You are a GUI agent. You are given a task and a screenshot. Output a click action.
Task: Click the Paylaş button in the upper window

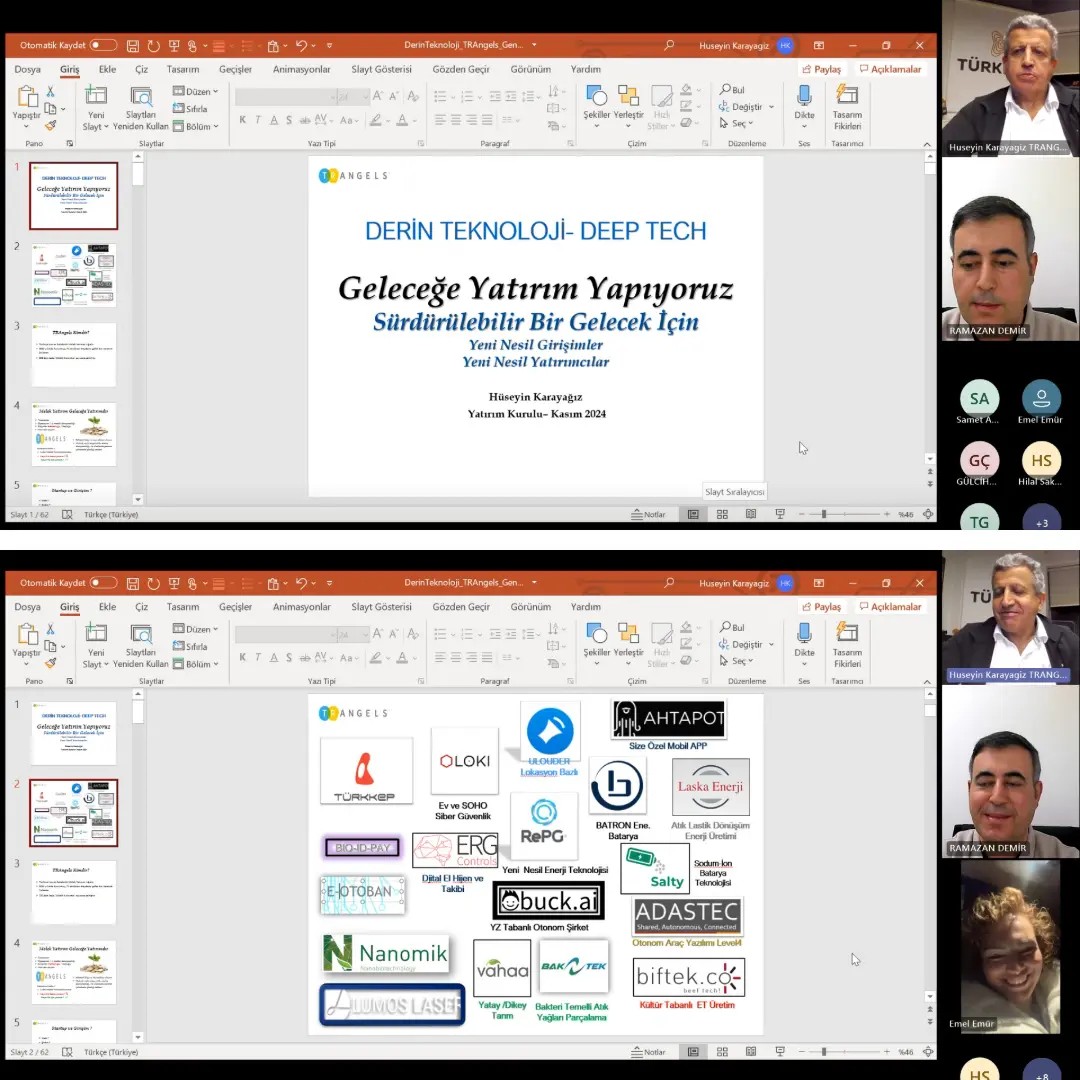(821, 70)
